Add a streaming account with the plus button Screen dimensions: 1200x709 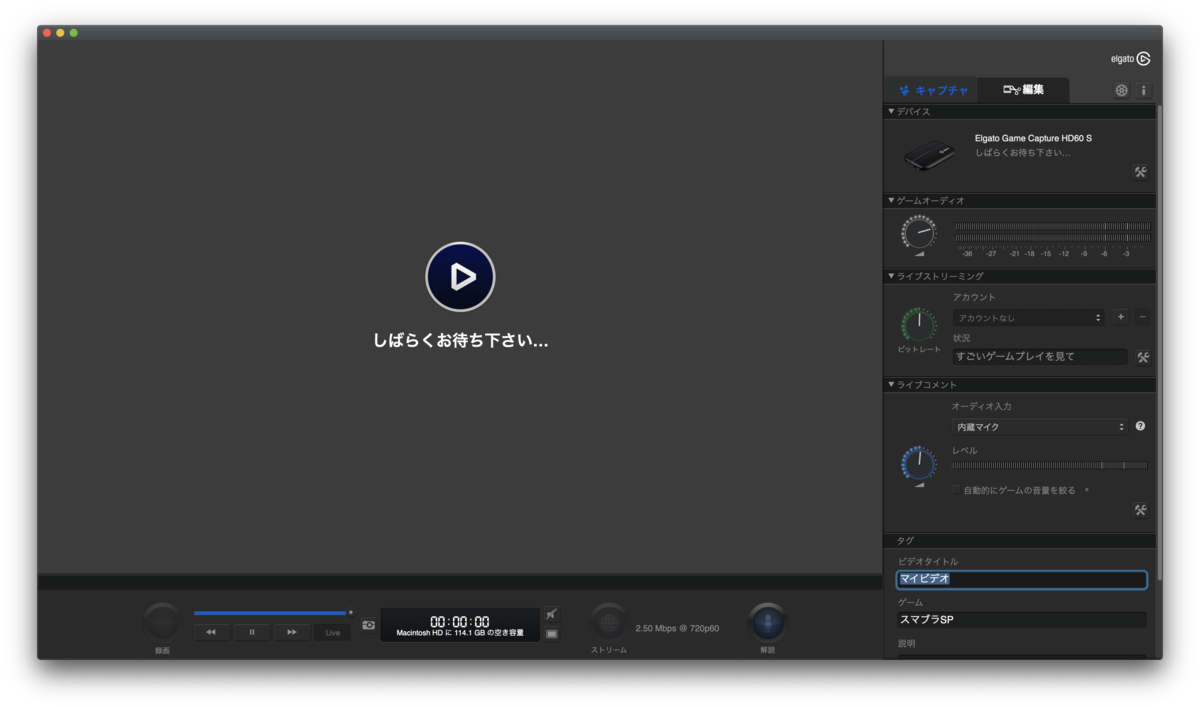point(1120,317)
